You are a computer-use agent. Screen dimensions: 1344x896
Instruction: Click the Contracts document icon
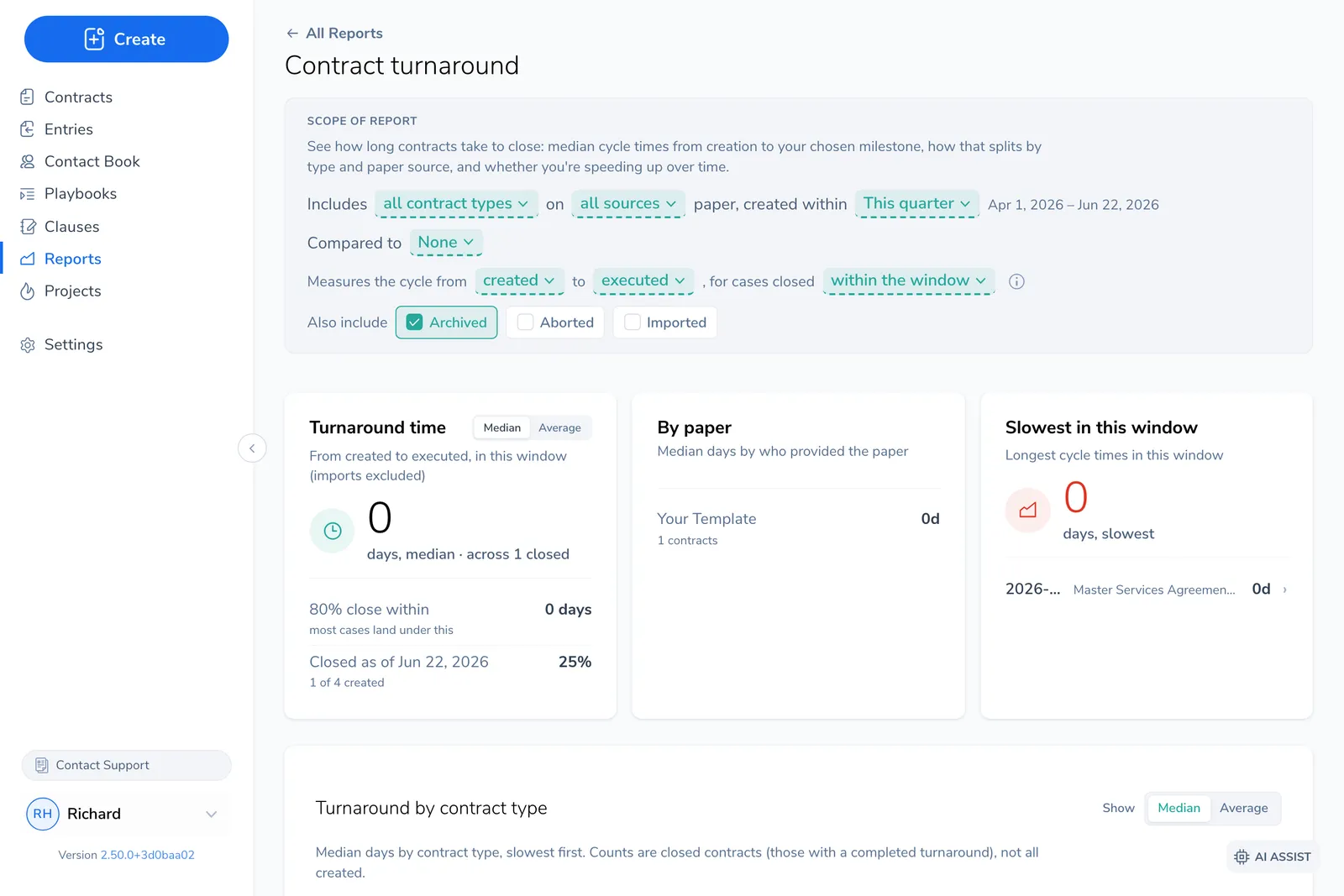click(28, 97)
